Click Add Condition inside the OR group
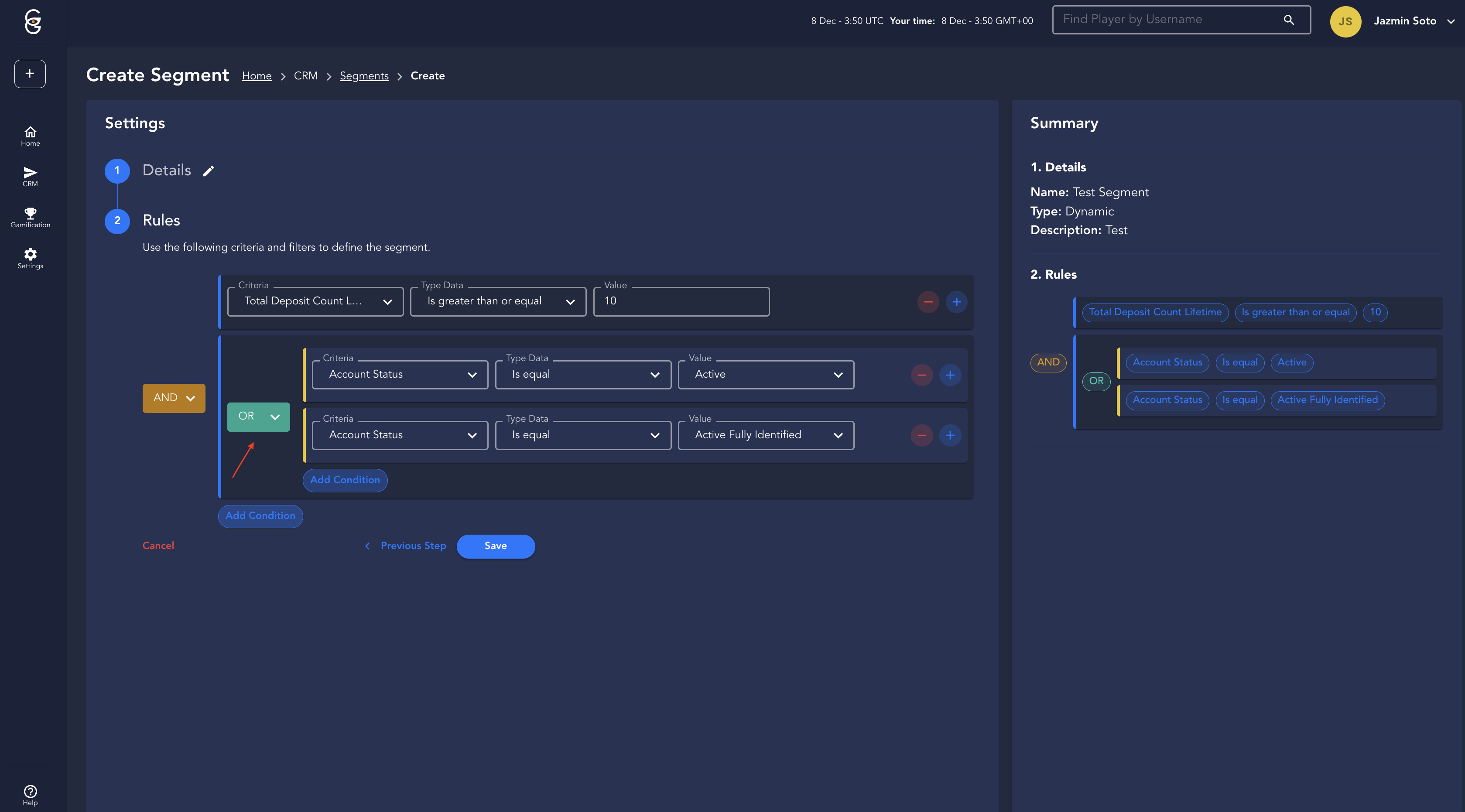Image resolution: width=1465 pixels, height=812 pixels. [x=345, y=480]
